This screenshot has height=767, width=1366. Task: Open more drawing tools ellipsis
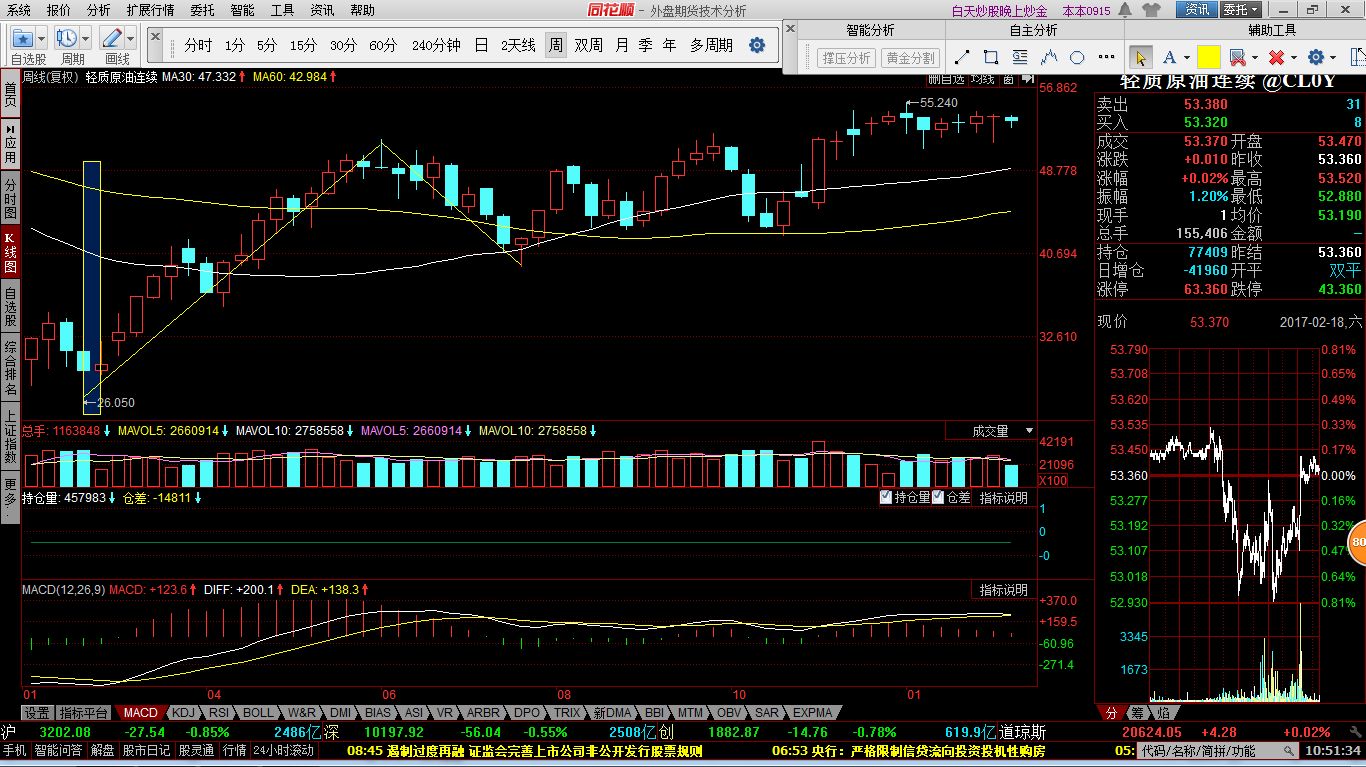(x=1106, y=57)
